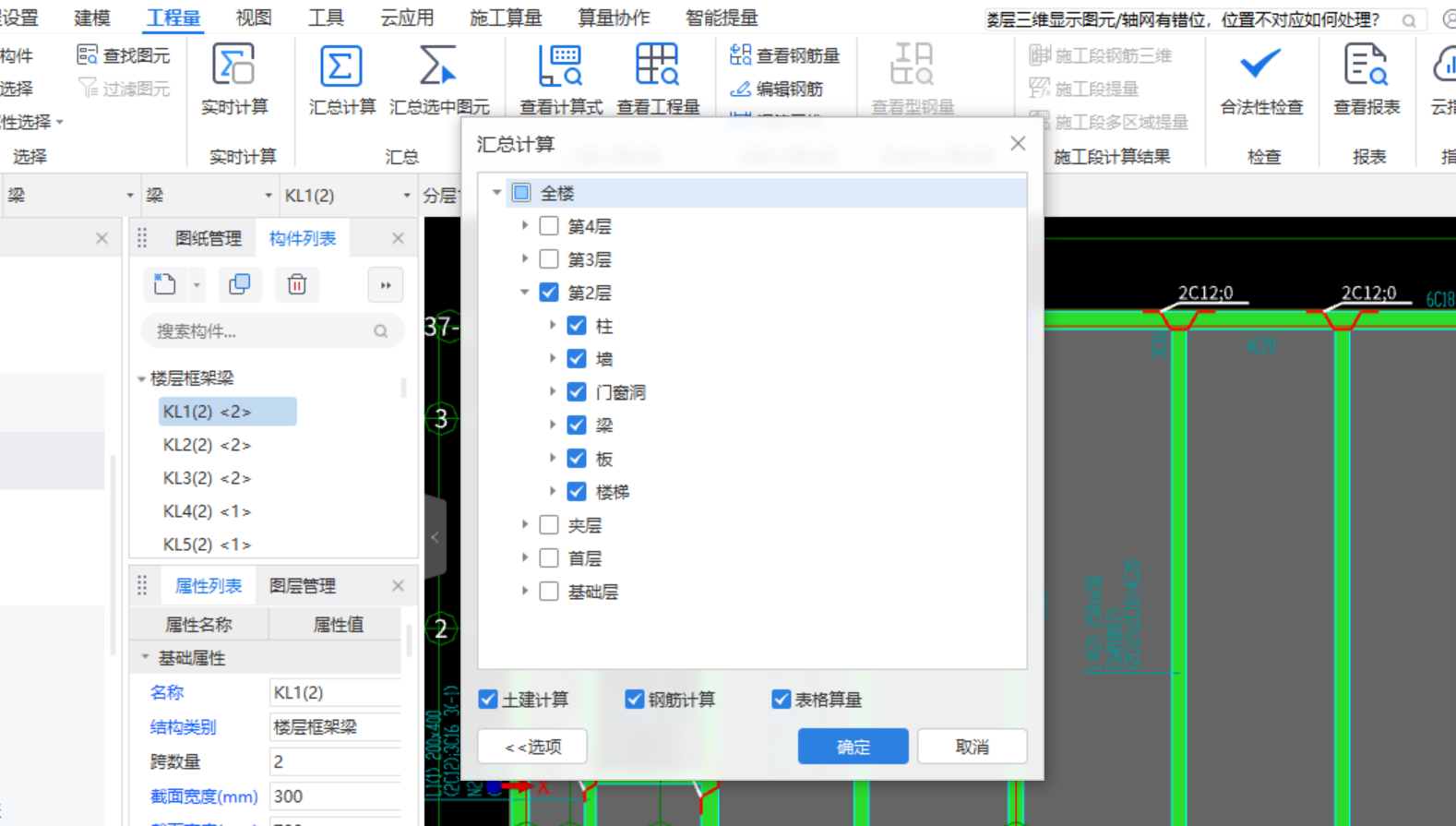The width and height of the screenshot is (1456, 826).
Task: Click the <<选项 button
Action: [x=532, y=747]
